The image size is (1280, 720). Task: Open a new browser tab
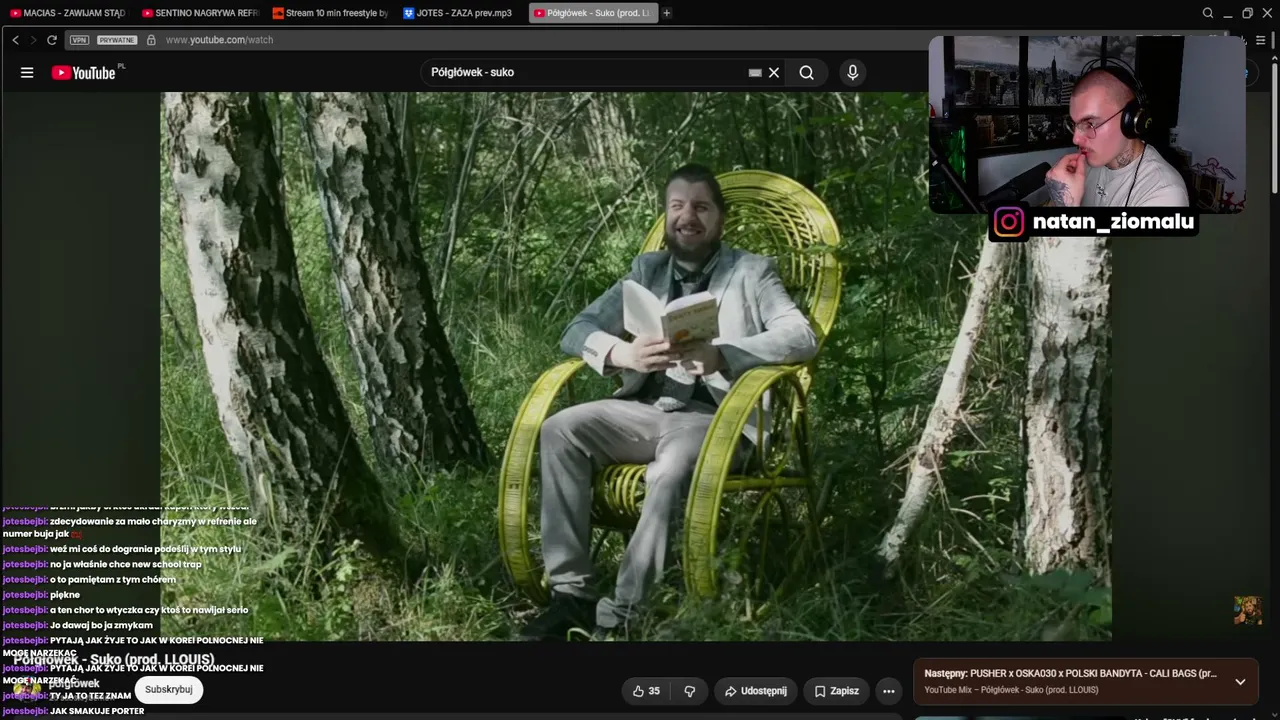tap(667, 13)
